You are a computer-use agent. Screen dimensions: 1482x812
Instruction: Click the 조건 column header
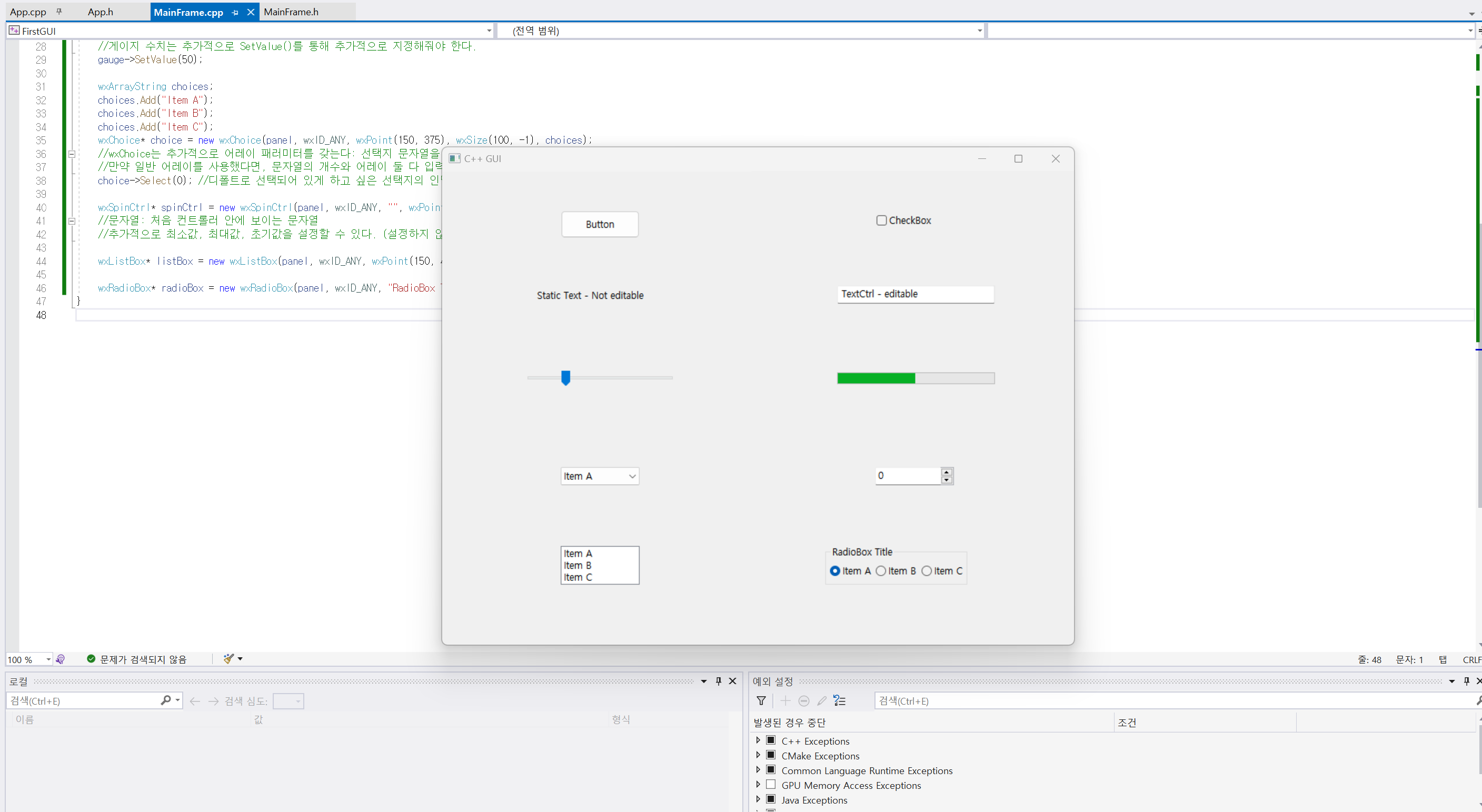[x=1205, y=723]
